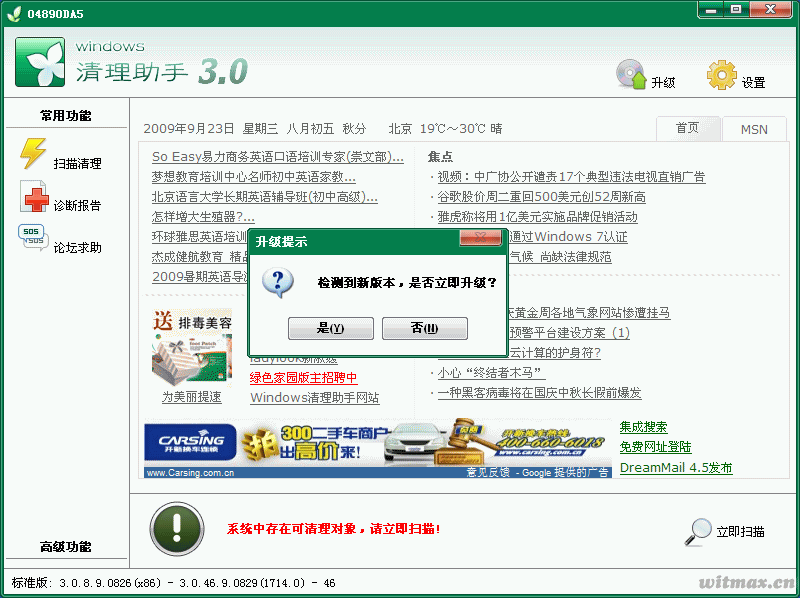This screenshot has width=800, height=598.
Task: Switch to the MSN tab
Action: point(754,130)
